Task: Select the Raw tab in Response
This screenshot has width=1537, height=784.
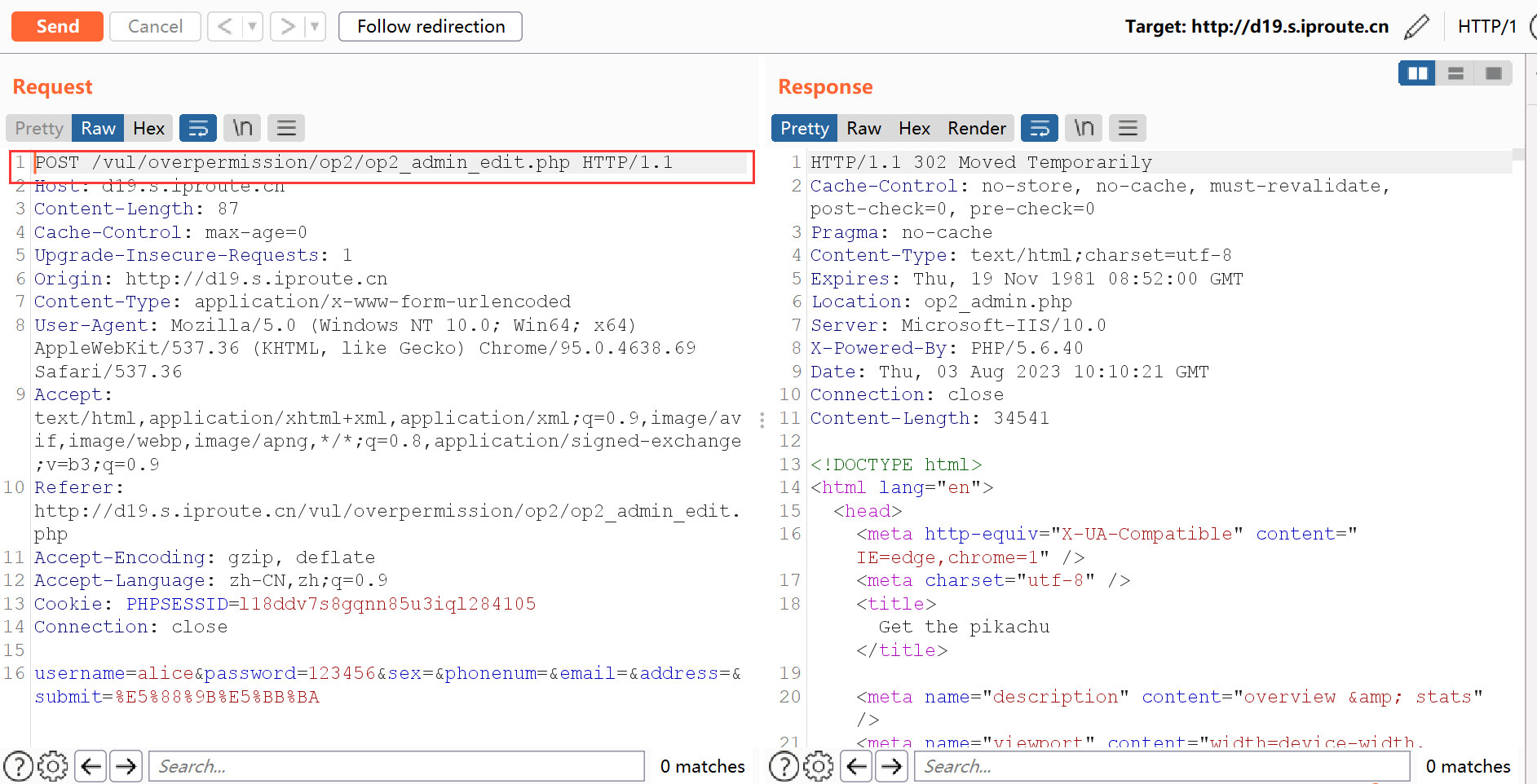Action: tap(863, 128)
